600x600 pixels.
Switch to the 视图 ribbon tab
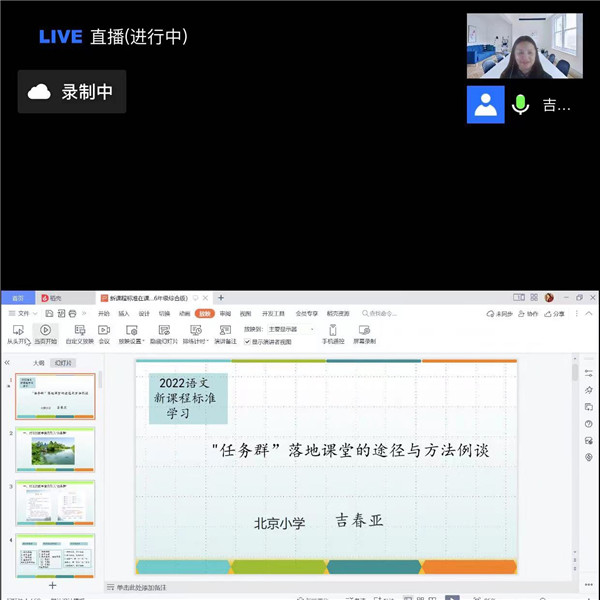[x=245, y=313]
